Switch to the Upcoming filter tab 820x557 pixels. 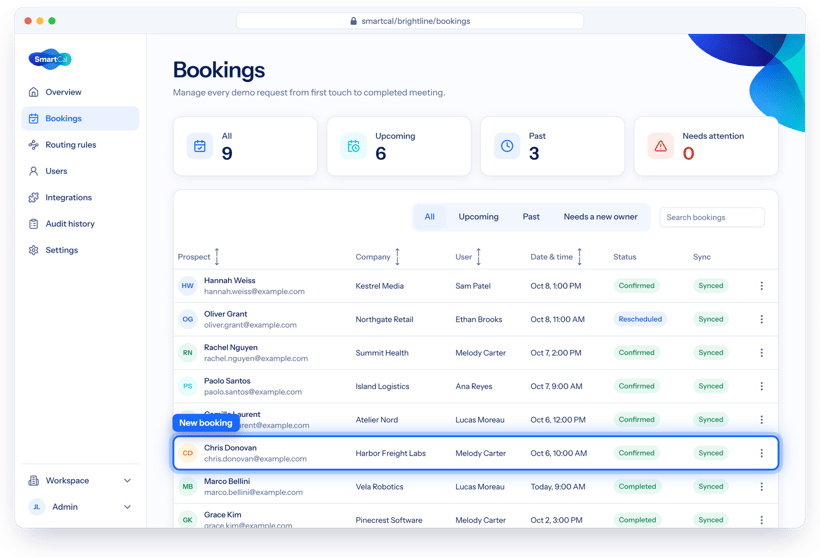(479, 217)
